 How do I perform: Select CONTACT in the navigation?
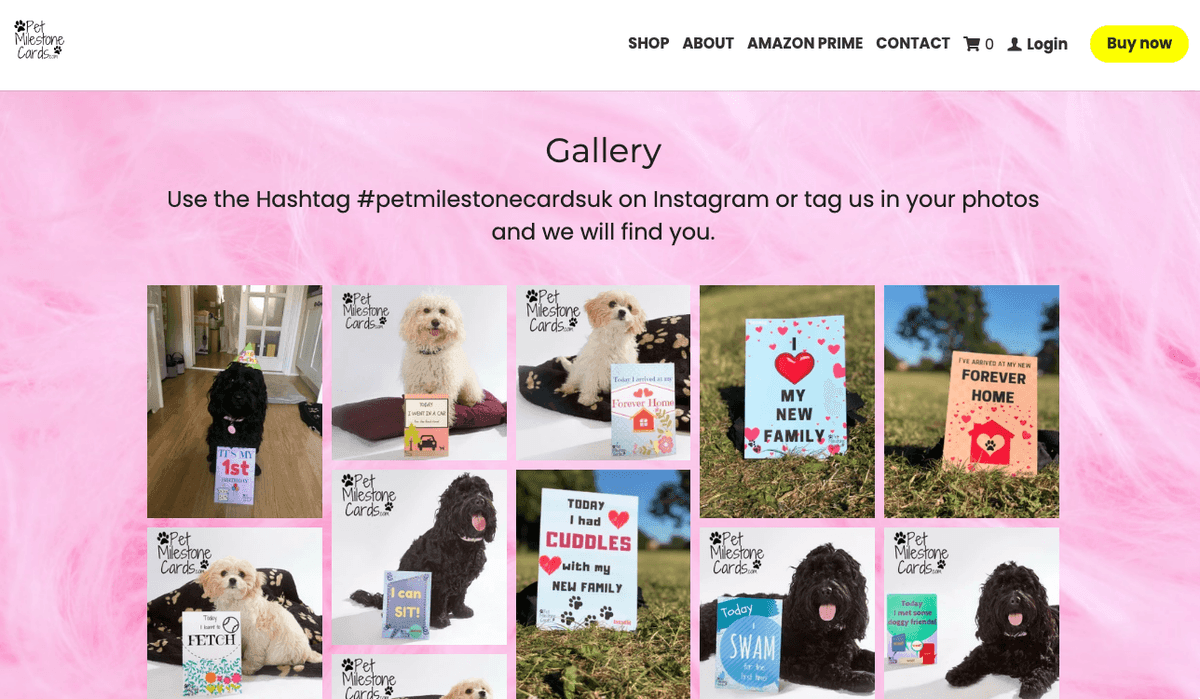click(x=913, y=44)
